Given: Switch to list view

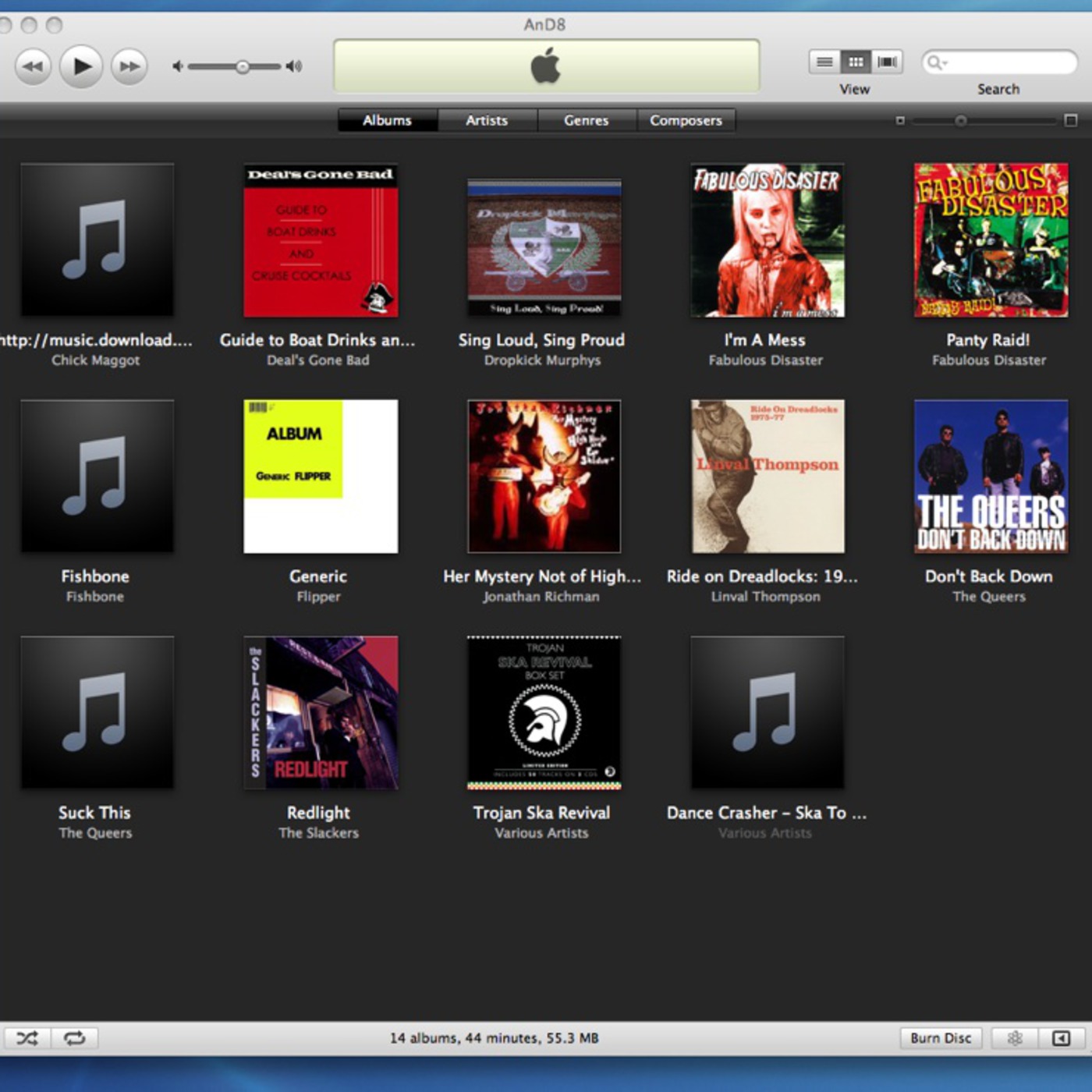Looking at the screenshot, I should [x=824, y=62].
